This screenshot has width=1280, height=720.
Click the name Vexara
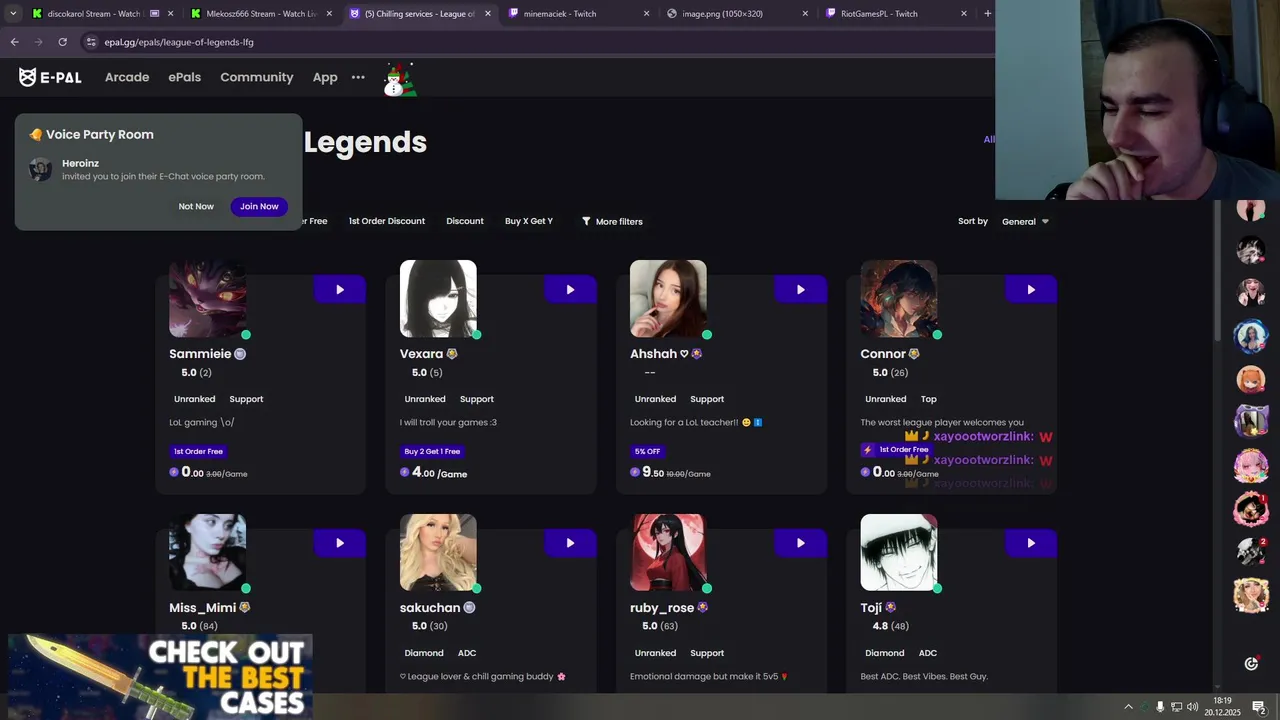[421, 354]
